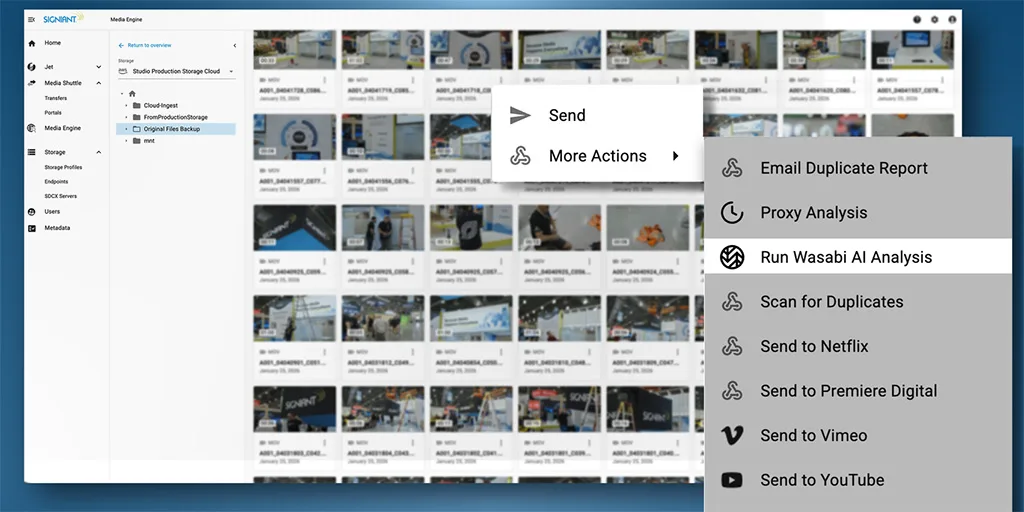Image resolution: width=1024 pixels, height=512 pixels.
Task: Go to Storage Profiles in sidebar
Action: pyautogui.click(x=63, y=167)
